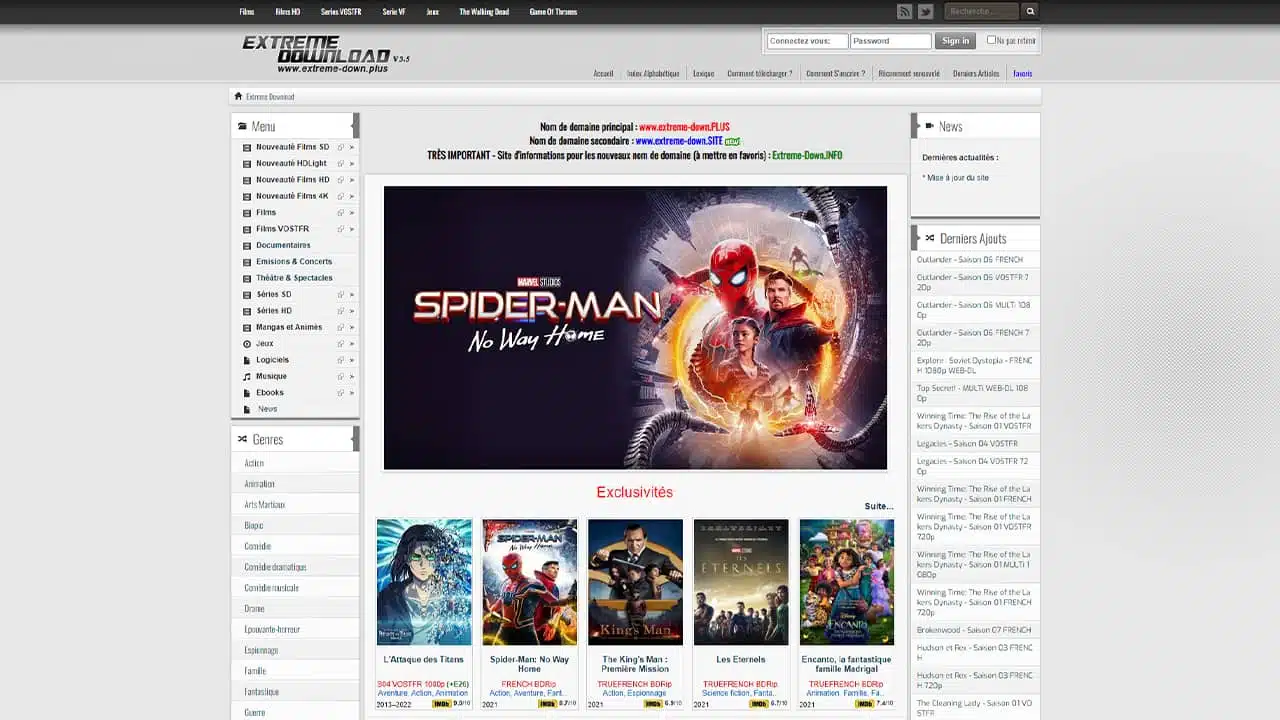Expand the Nouveauté Films 4K submenu arrow

point(352,196)
